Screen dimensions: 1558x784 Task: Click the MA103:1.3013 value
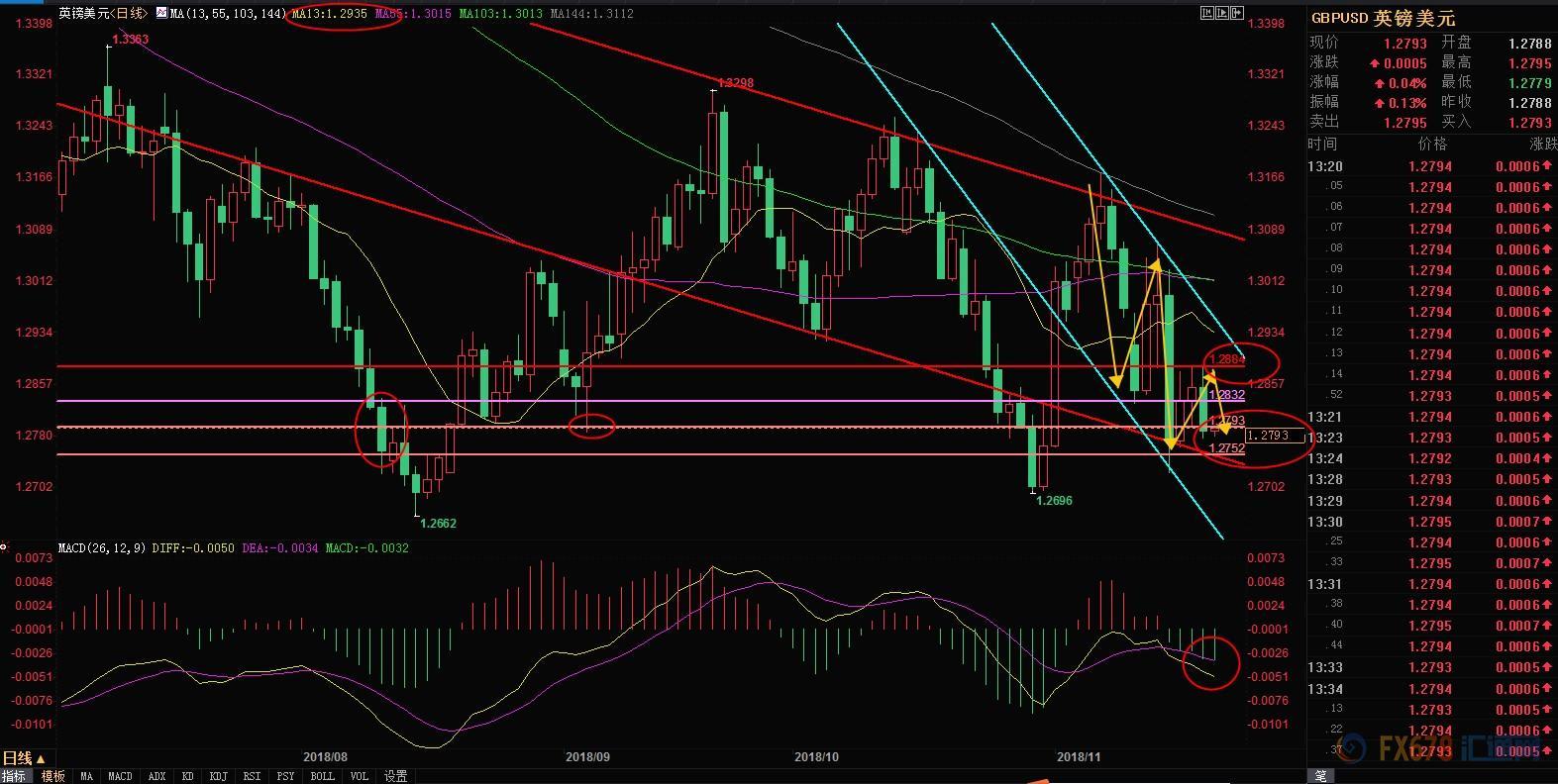tap(501, 14)
